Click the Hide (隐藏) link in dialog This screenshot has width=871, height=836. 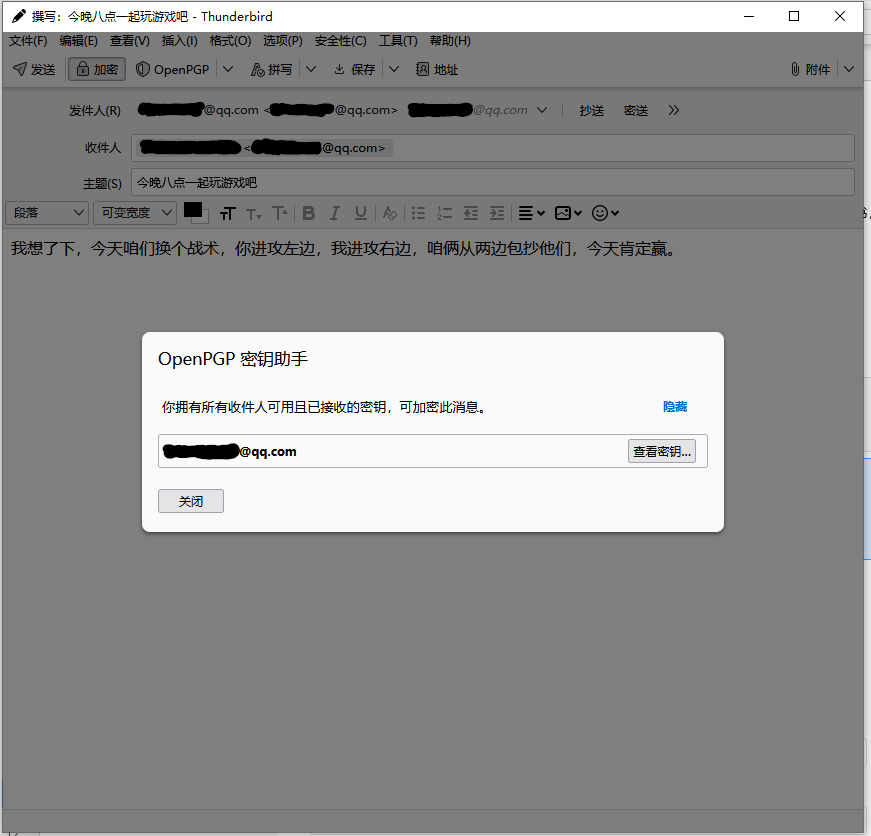pyautogui.click(x=675, y=407)
